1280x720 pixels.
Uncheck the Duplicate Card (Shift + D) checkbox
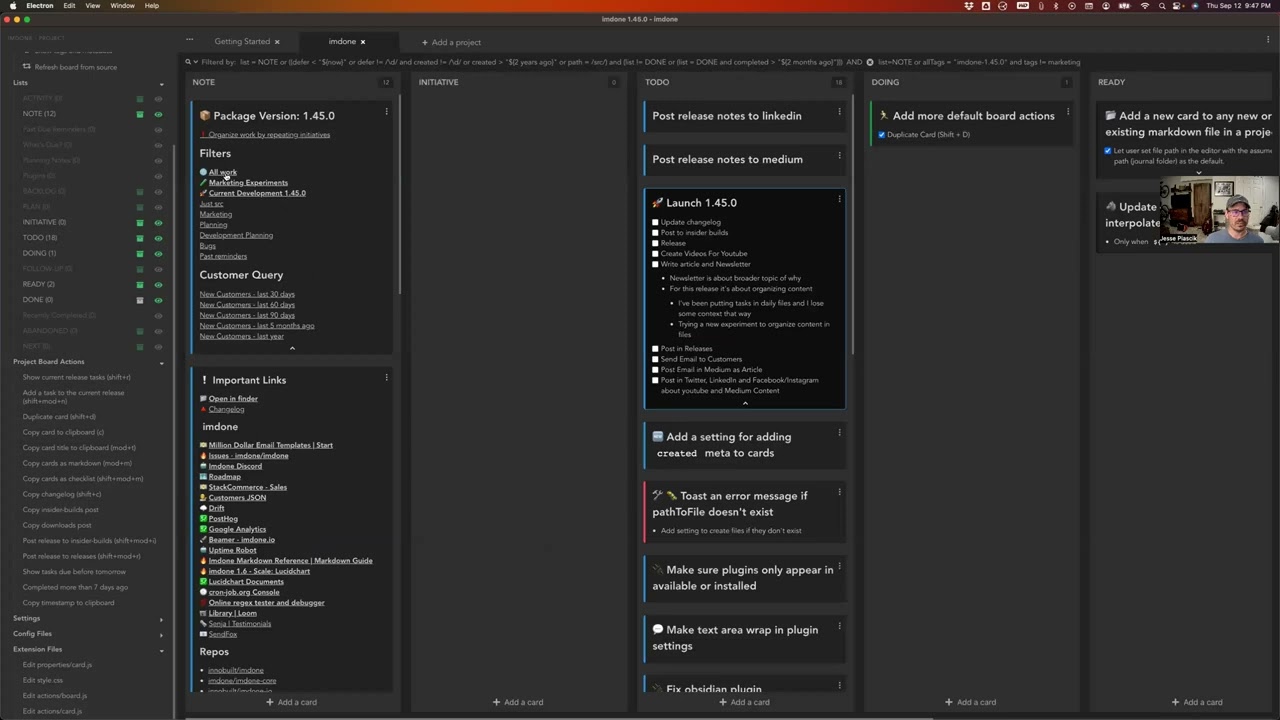pyautogui.click(x=881, y=134)
